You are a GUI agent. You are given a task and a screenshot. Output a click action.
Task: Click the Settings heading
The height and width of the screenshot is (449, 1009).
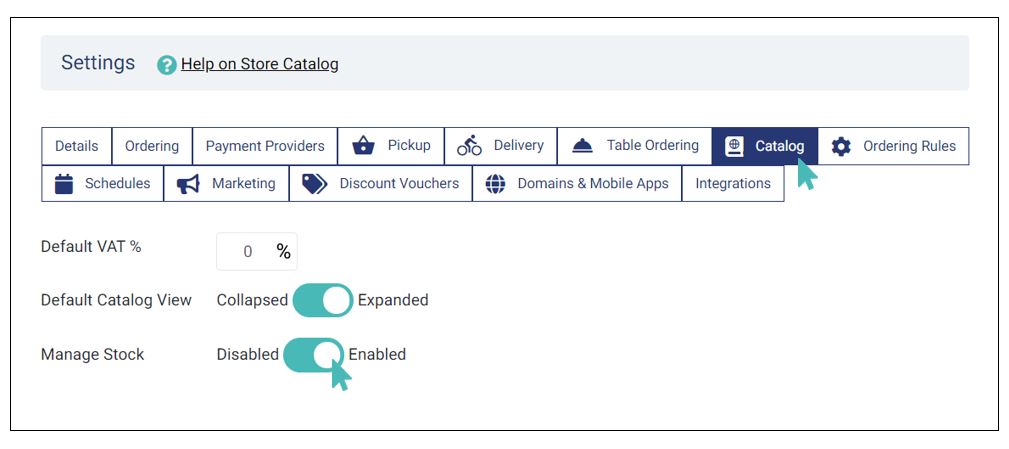tap(98, 63)
